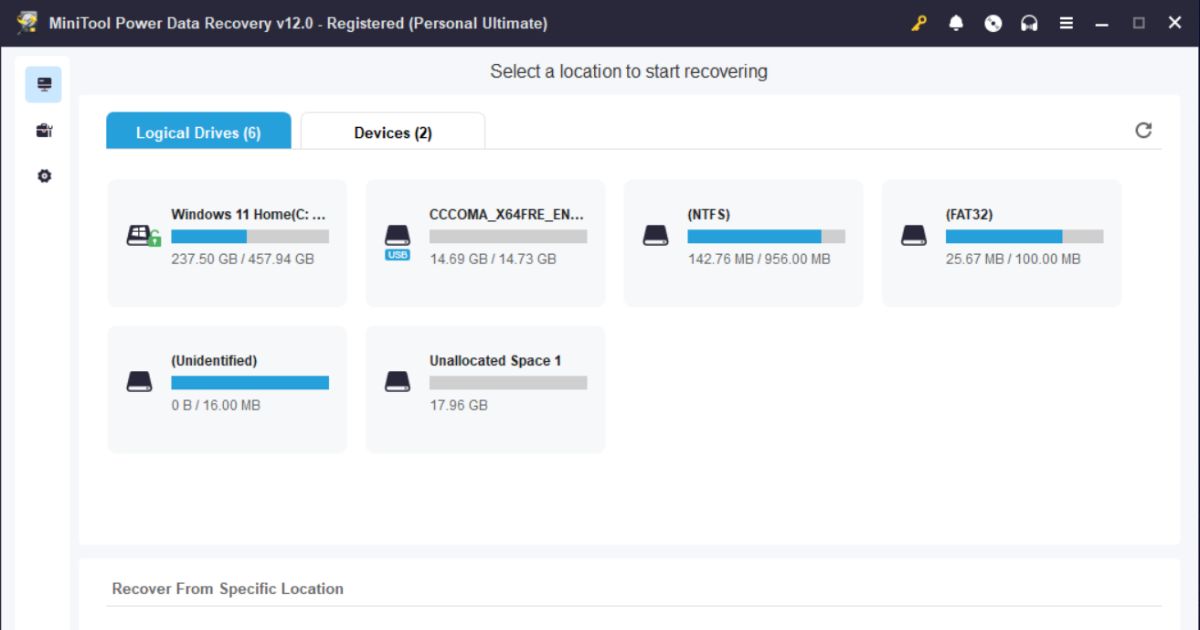Select the Windows 11 Home(C:) drive name
This screenshot has width=1200, height=630.
[x=248, y=214]
